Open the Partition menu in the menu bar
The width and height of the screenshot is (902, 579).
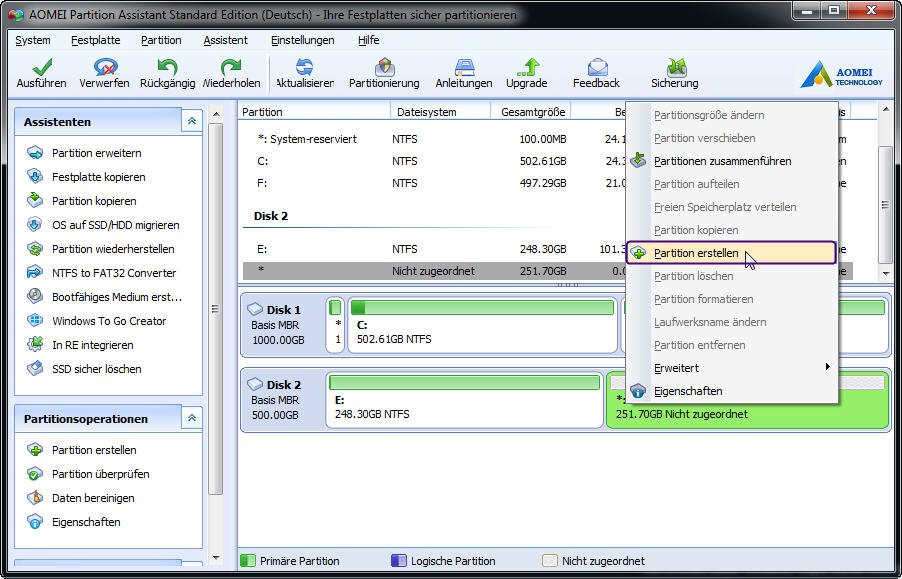coord(161,40)
